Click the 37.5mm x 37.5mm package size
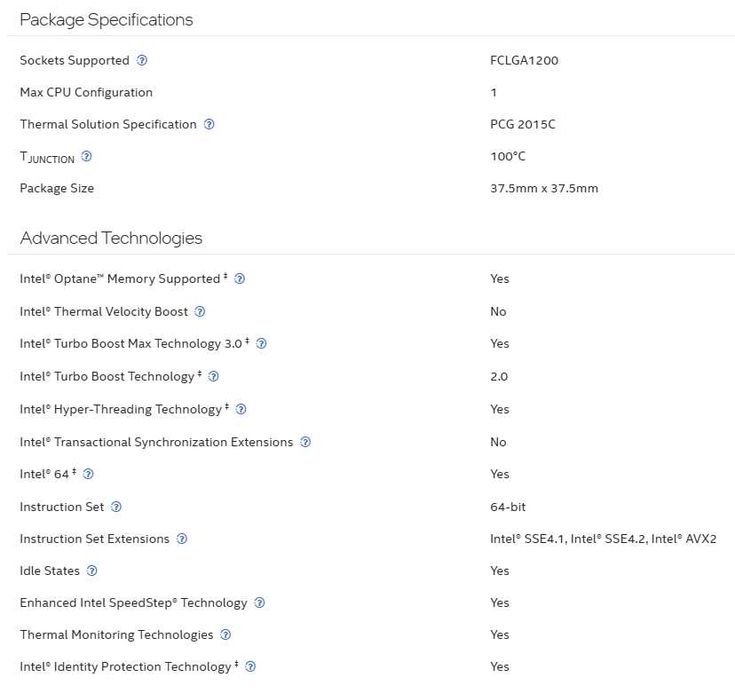This screenshot has width=735, height=699. [544, 188]
